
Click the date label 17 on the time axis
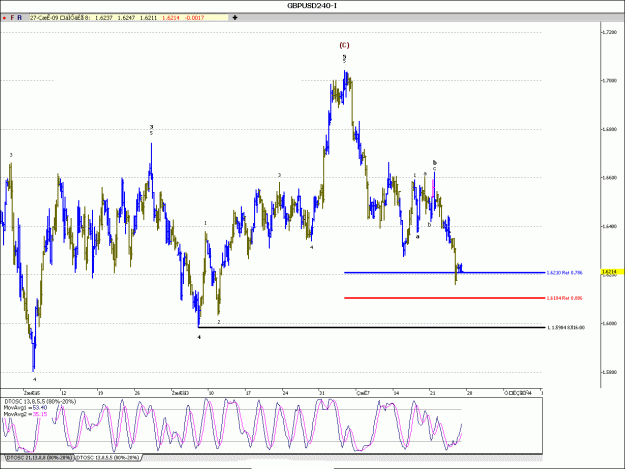(x=248, y=393)
